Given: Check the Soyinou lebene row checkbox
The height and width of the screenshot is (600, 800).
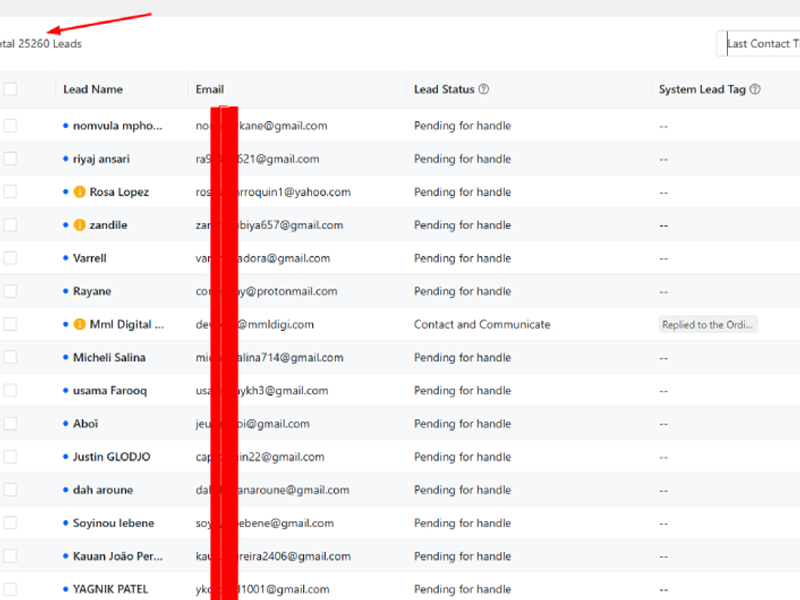Looking at the screenshot, I should coord(10,523).
